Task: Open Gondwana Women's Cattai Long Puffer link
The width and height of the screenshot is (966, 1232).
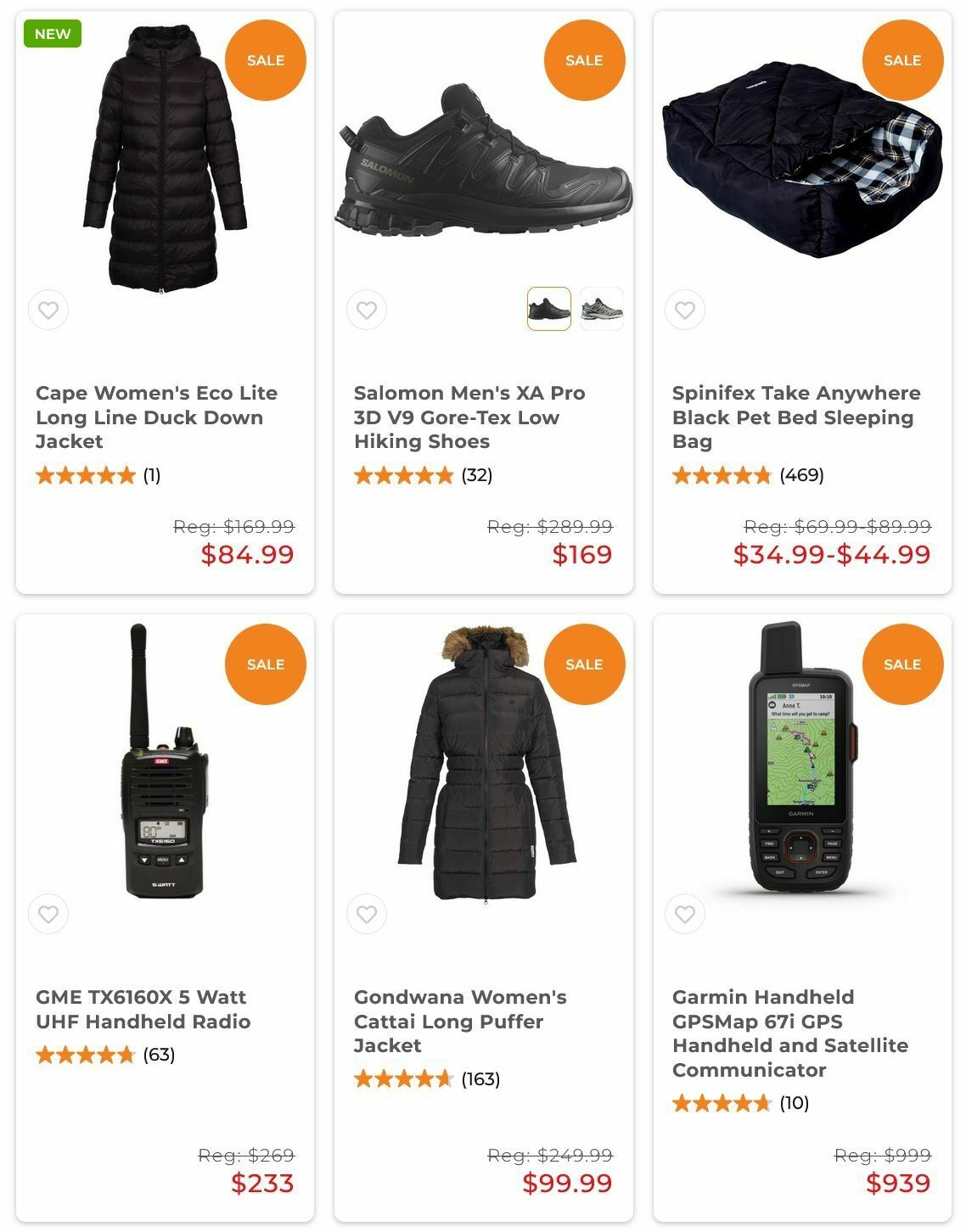Action: (x=460, y=1022)
